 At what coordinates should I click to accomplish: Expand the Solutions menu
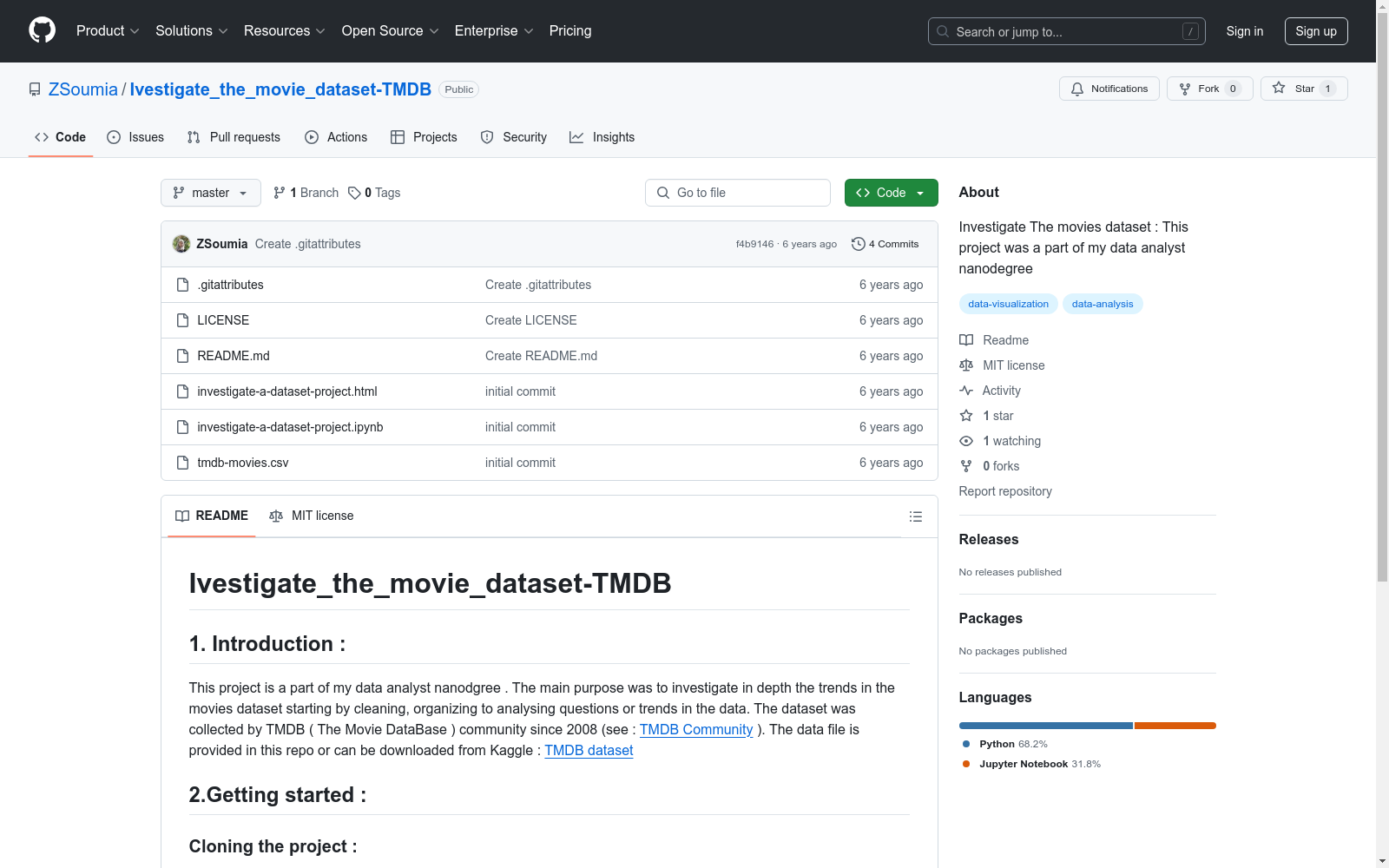point(191,30)
